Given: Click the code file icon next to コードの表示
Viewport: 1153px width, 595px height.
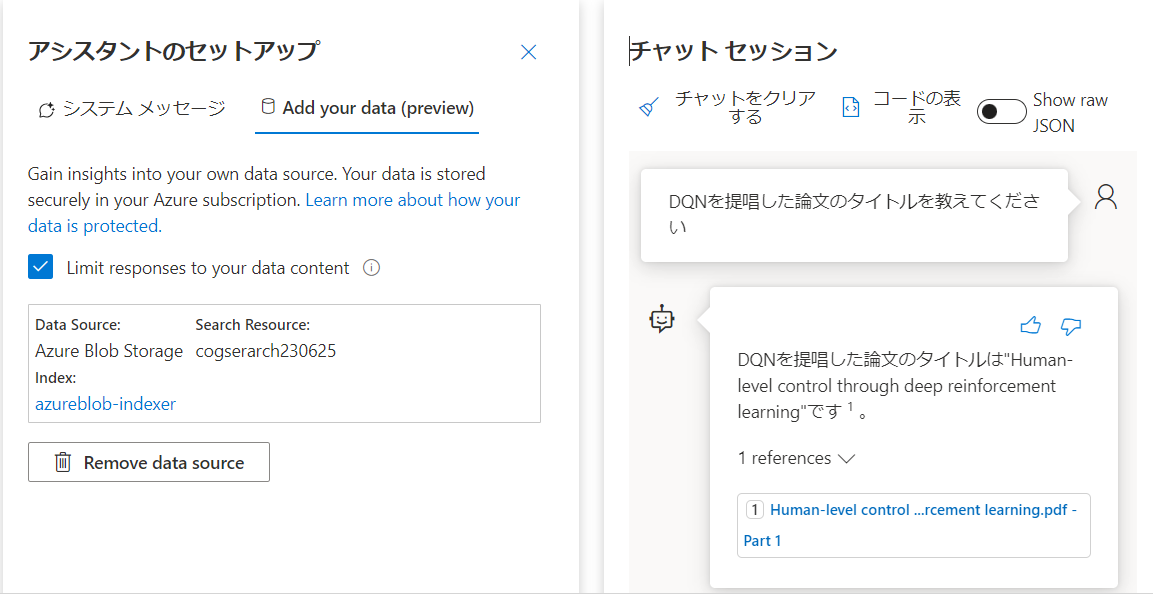Looking at the screenshot, I should coord(851,108).
